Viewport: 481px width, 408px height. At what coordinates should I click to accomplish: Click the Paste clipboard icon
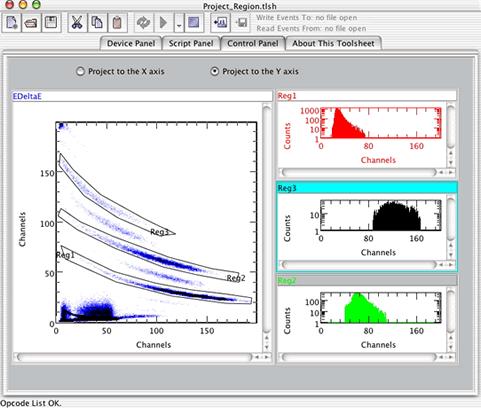(117, 23)
